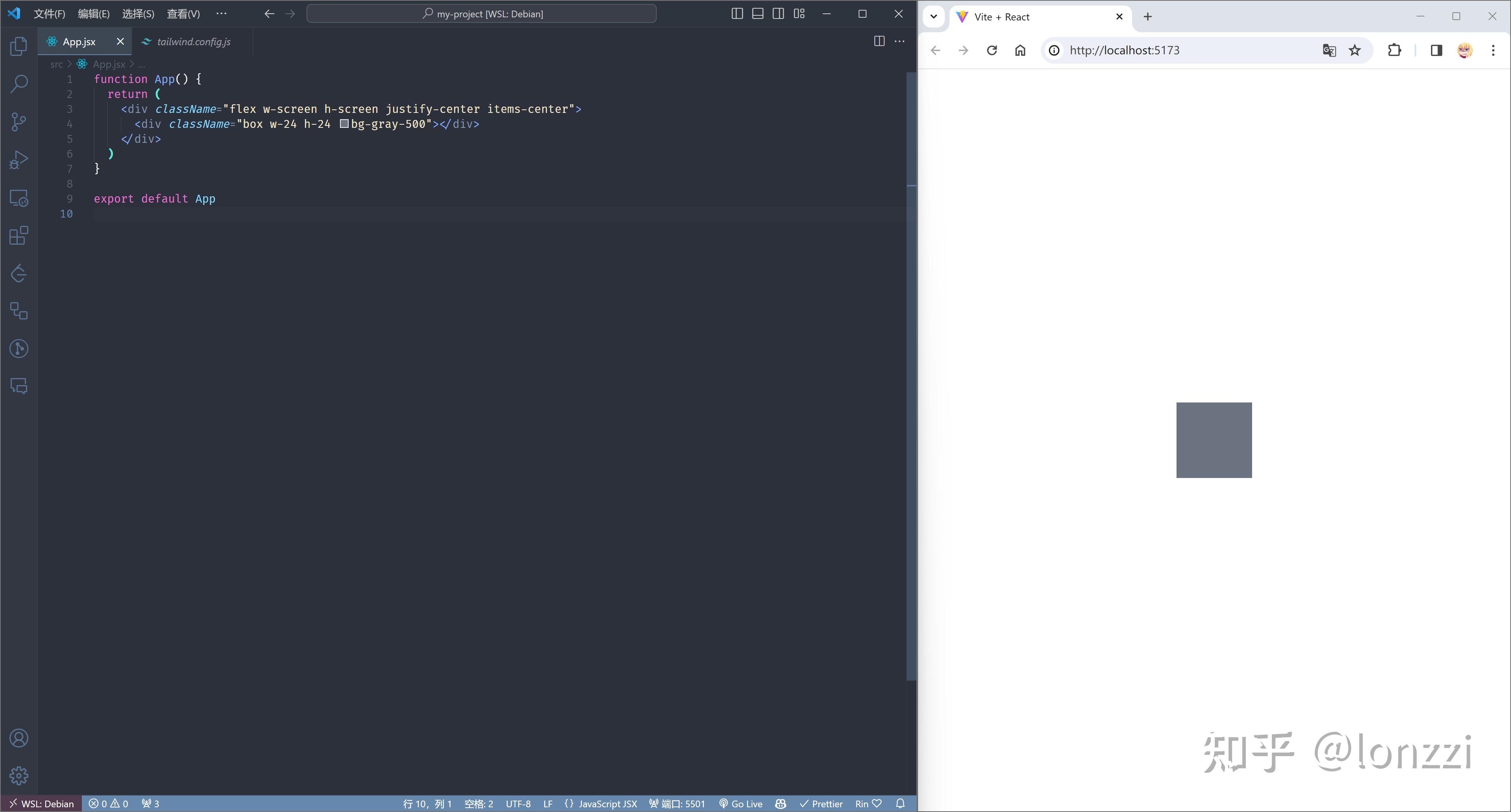Open the Remote Explorer view
The image size is (1511, 812).
coord(19,198)
